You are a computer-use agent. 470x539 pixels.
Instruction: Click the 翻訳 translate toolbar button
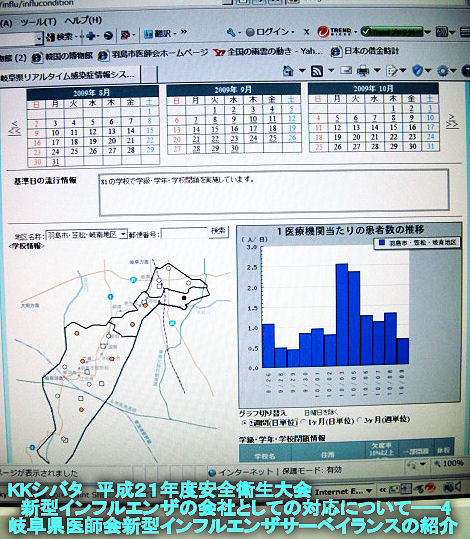click(160, 34)
